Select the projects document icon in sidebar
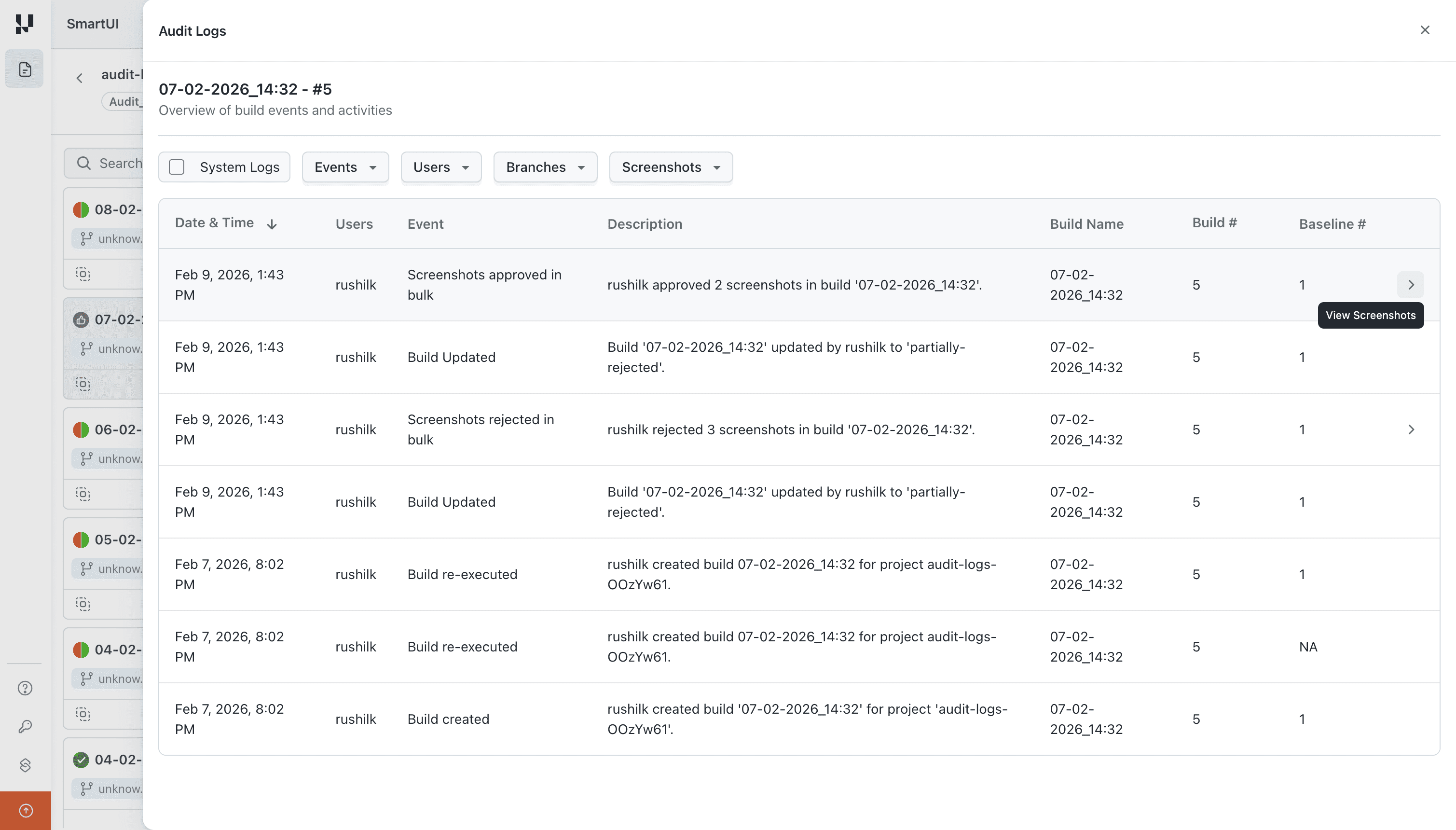Screen dimensions: 1456x830 pyautogui.click(x=24, y=68)
